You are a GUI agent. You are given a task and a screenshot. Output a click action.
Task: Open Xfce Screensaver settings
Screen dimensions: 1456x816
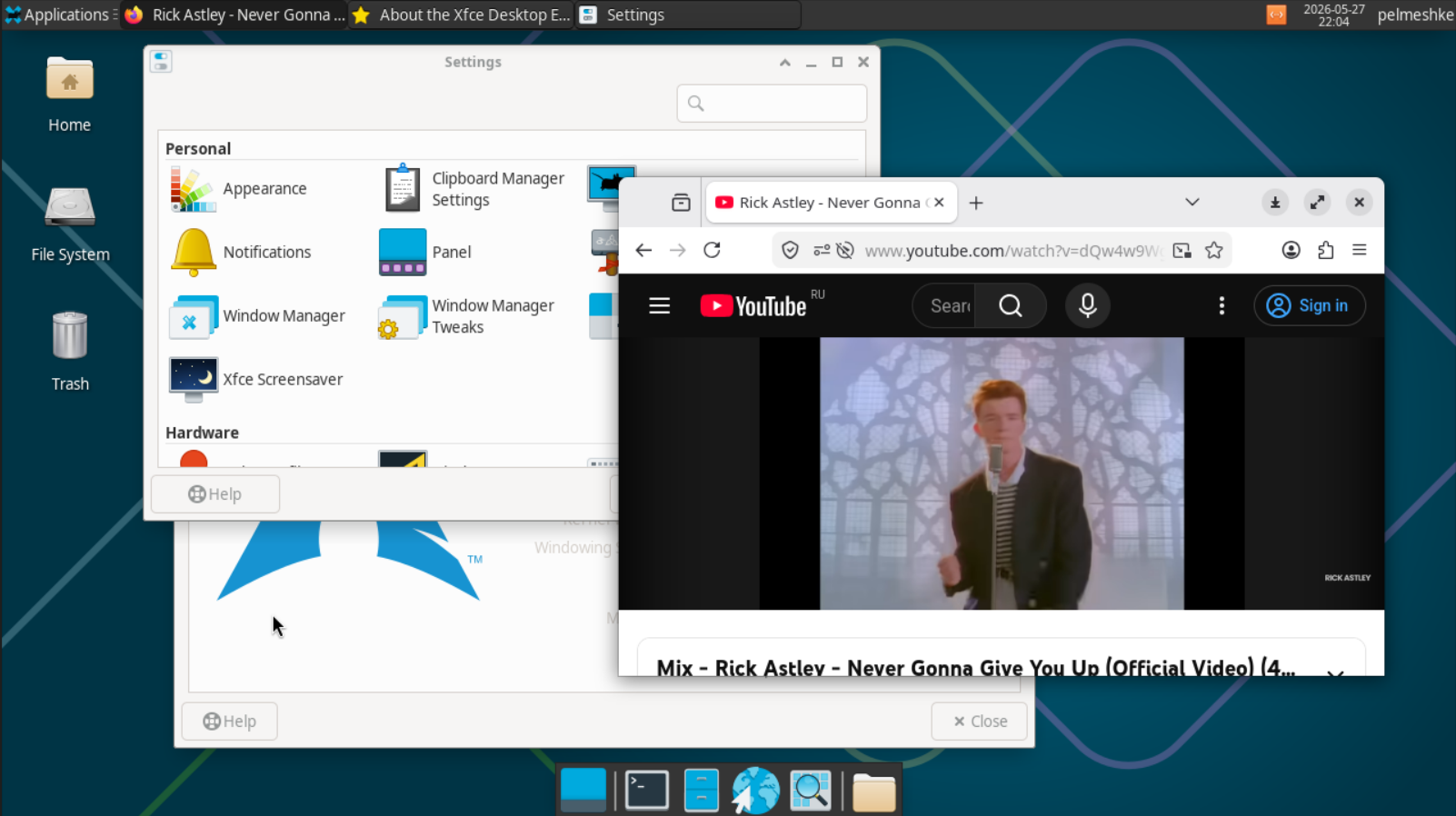click(x=256, y=380)
